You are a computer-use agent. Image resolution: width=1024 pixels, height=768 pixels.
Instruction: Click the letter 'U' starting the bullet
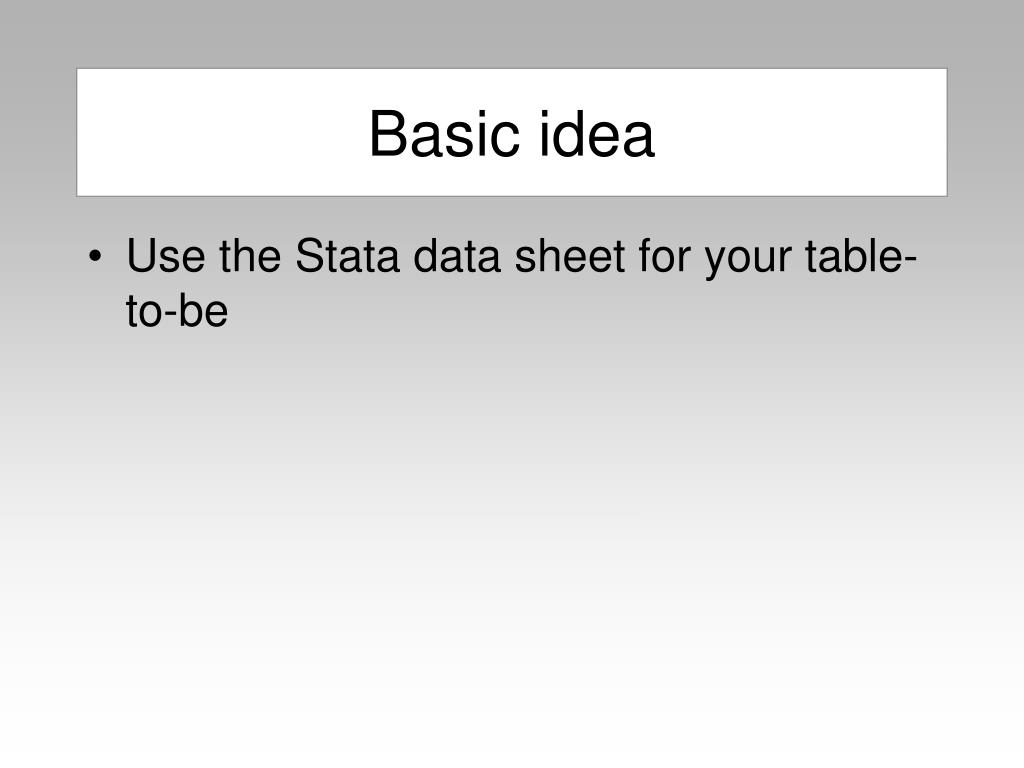click(141, 255)
